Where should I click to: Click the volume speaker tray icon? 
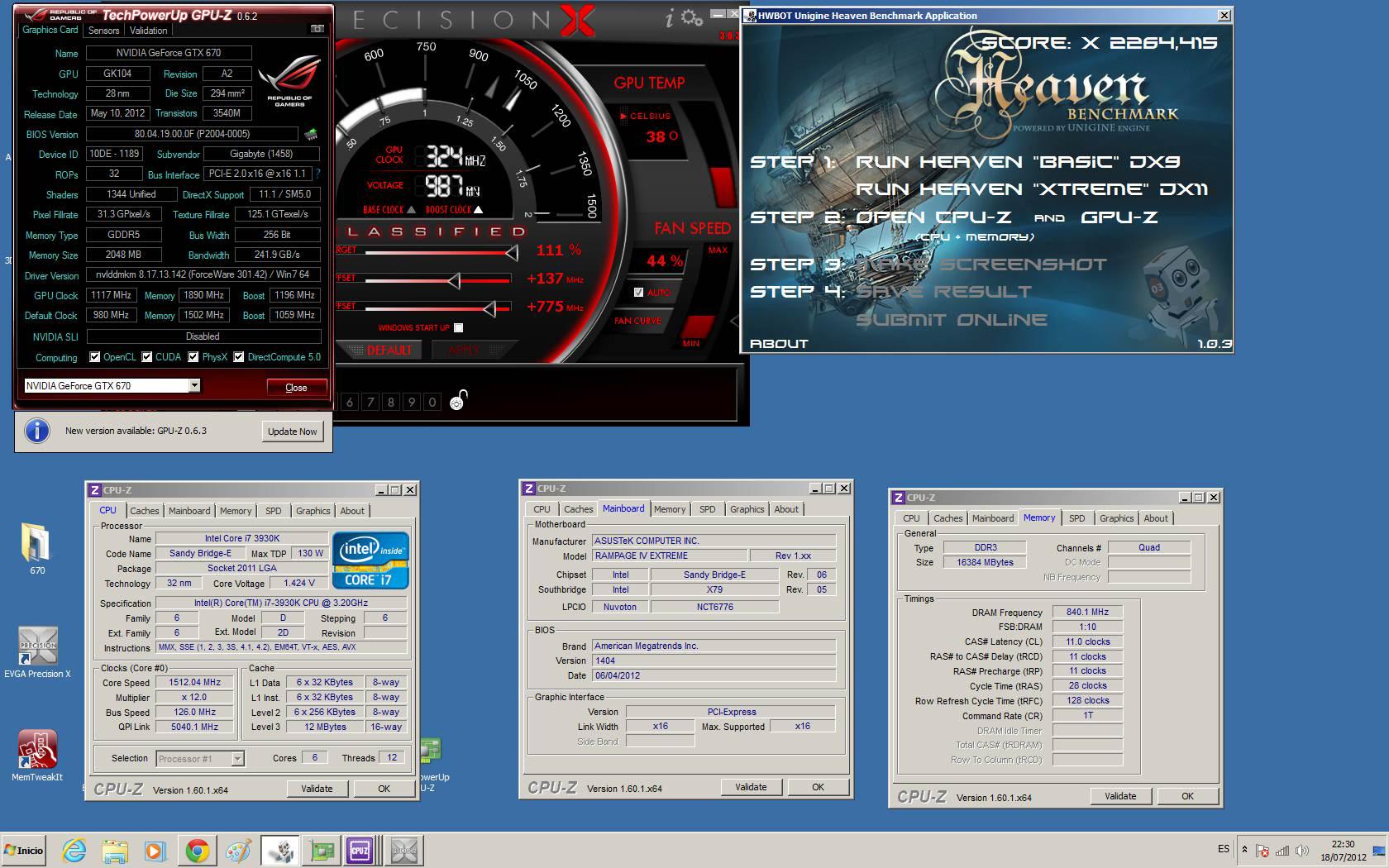[x=1302, y=851]
